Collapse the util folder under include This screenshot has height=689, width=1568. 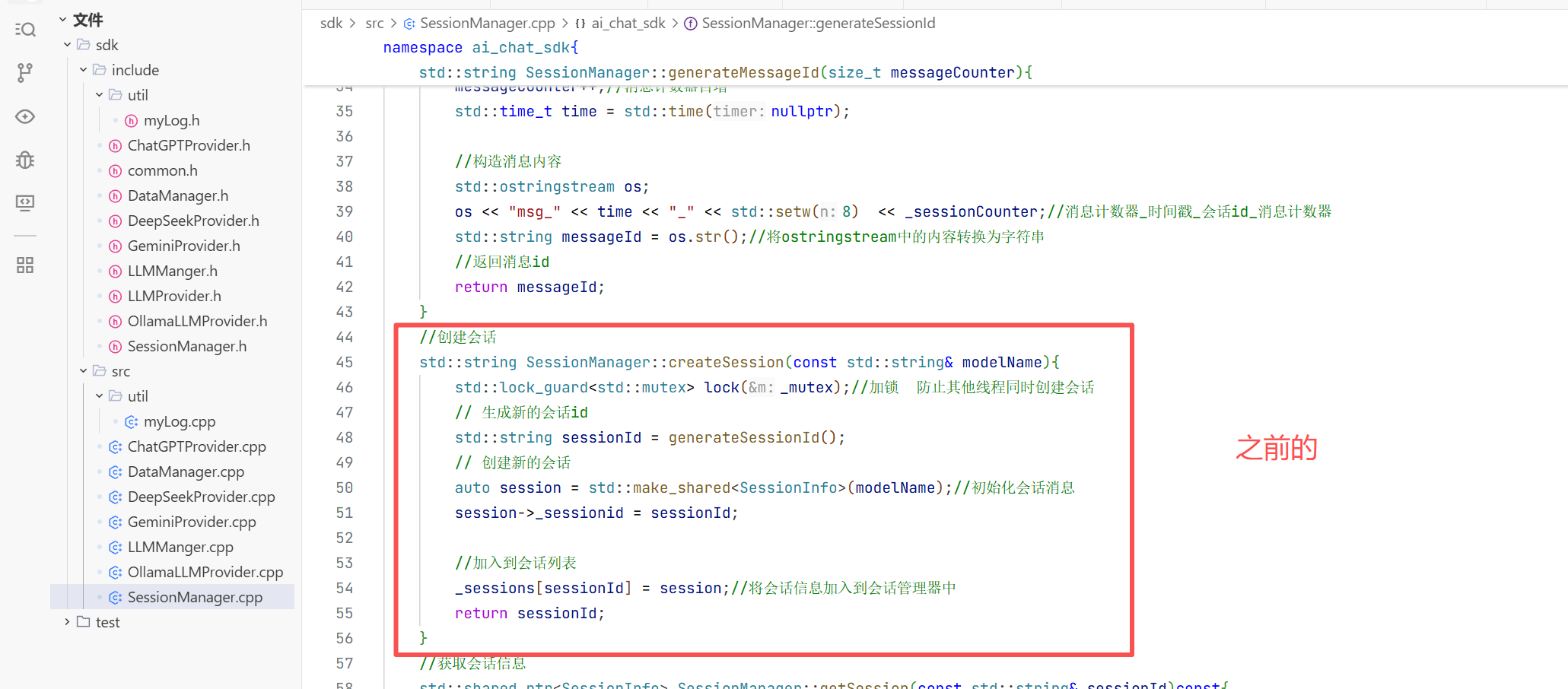(99, 95)
